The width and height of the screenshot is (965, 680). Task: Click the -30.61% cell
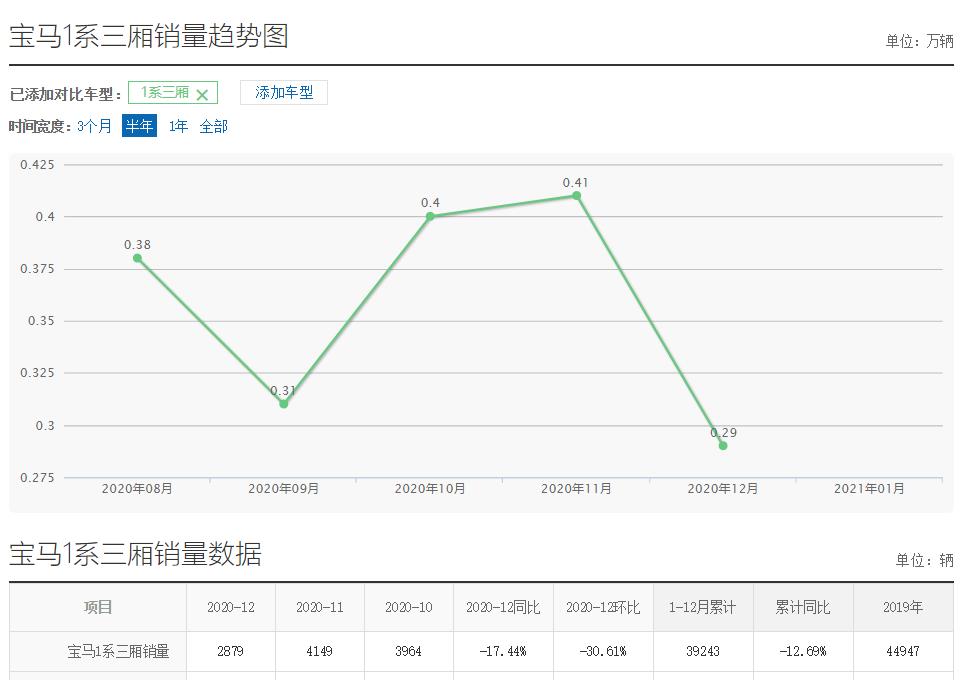pos(603,651)
